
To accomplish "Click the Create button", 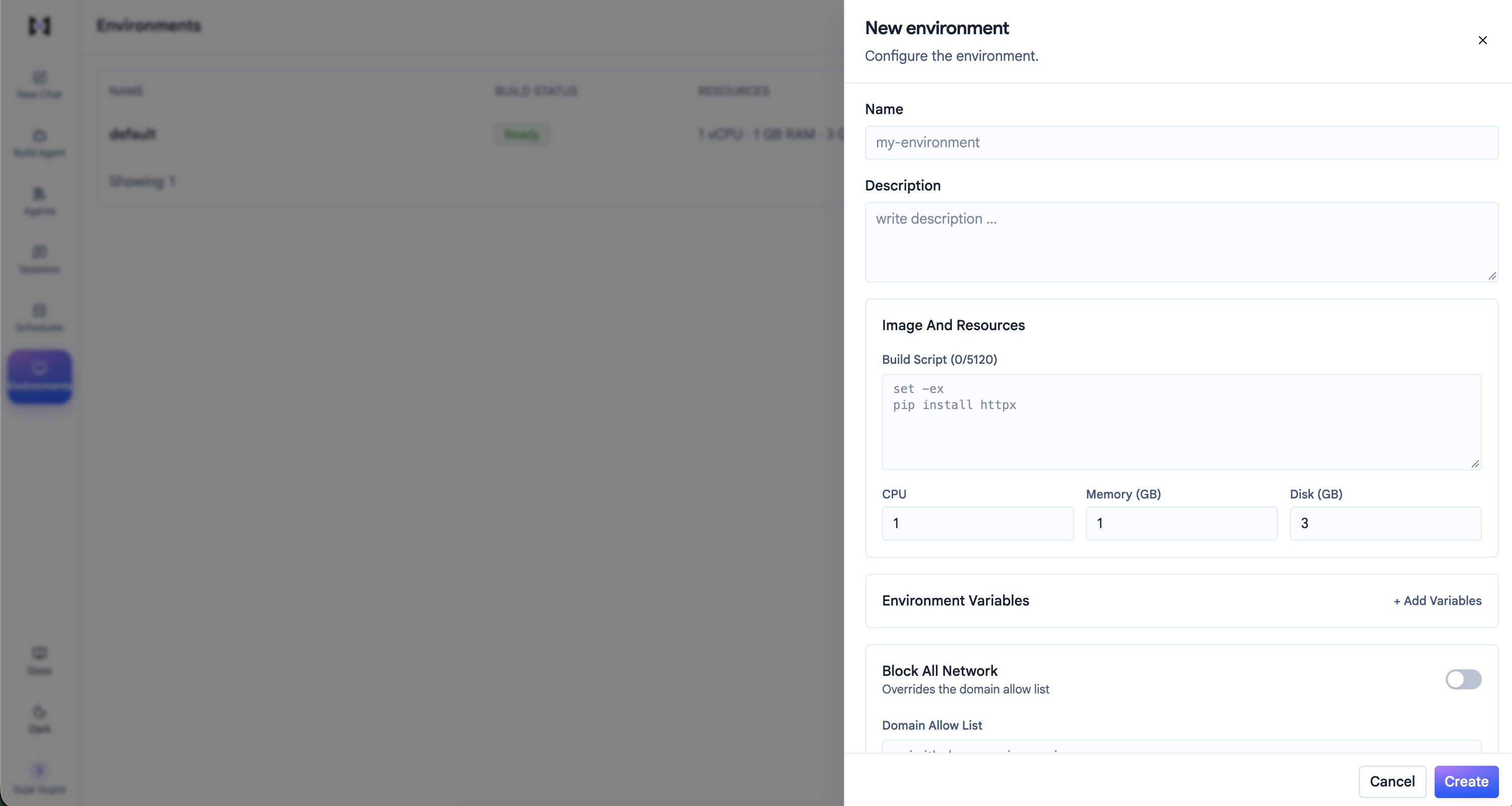I will tap(1466, 781).
